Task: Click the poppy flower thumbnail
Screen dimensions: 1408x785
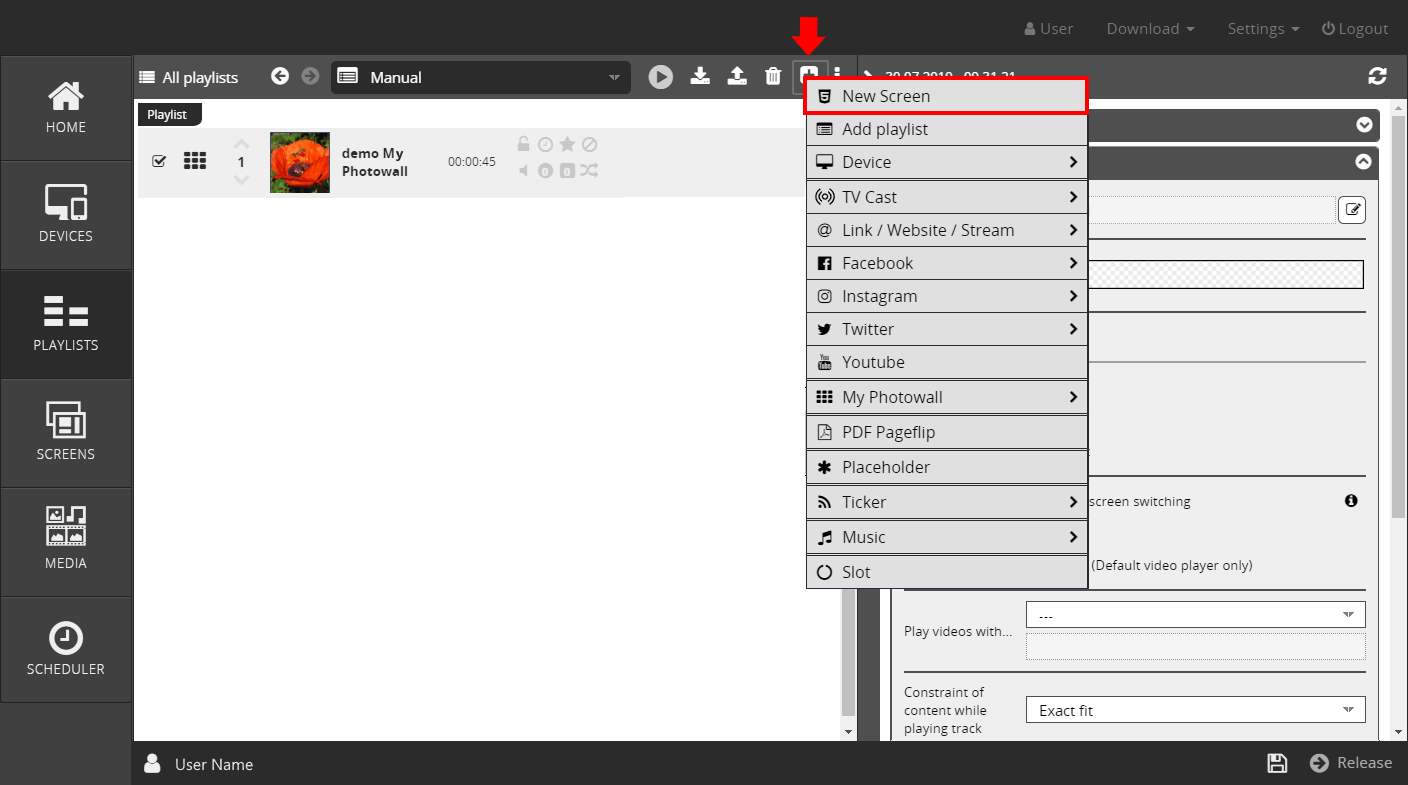Action: [300, 162]
